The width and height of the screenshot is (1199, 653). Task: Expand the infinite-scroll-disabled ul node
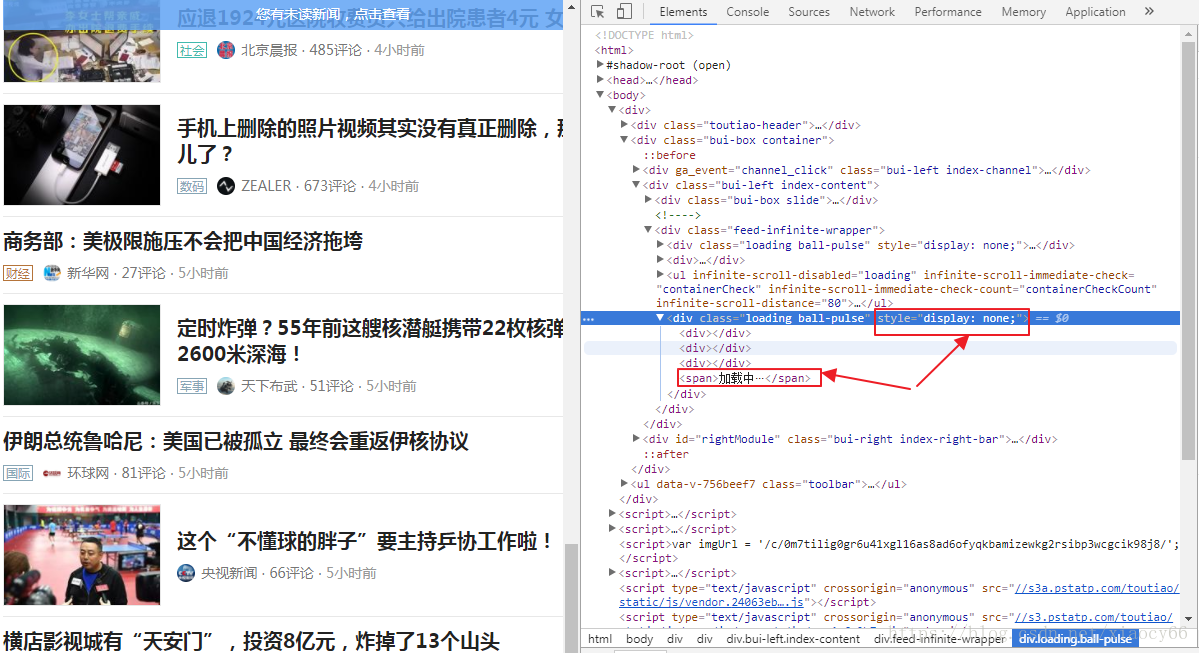660,275
